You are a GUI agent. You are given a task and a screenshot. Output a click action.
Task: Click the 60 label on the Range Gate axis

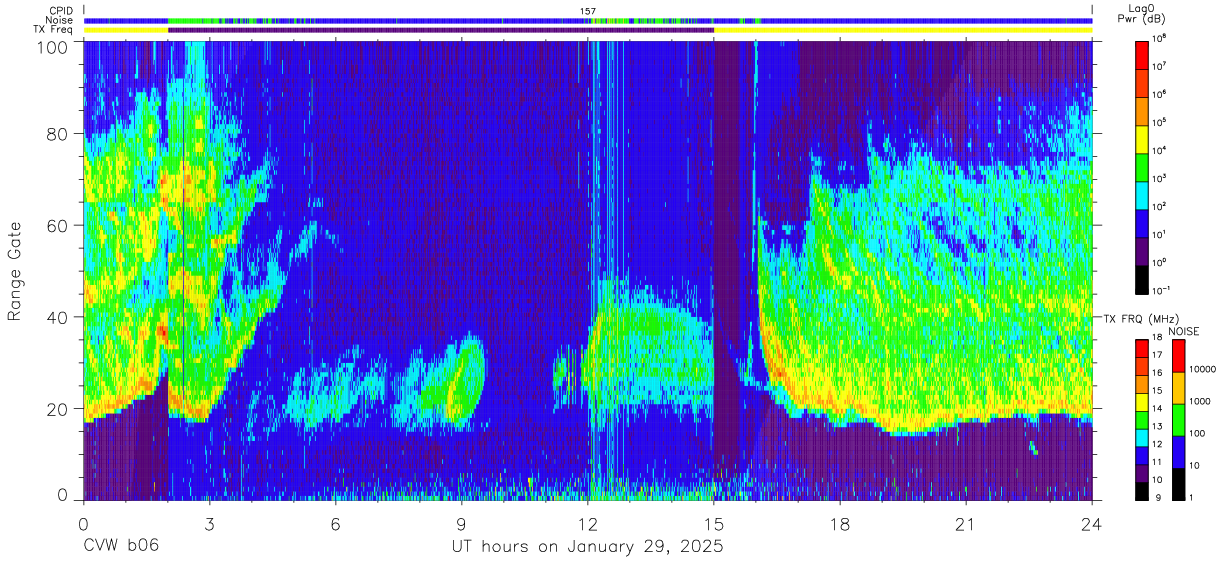pyautogui.click(x=57, y=225)
